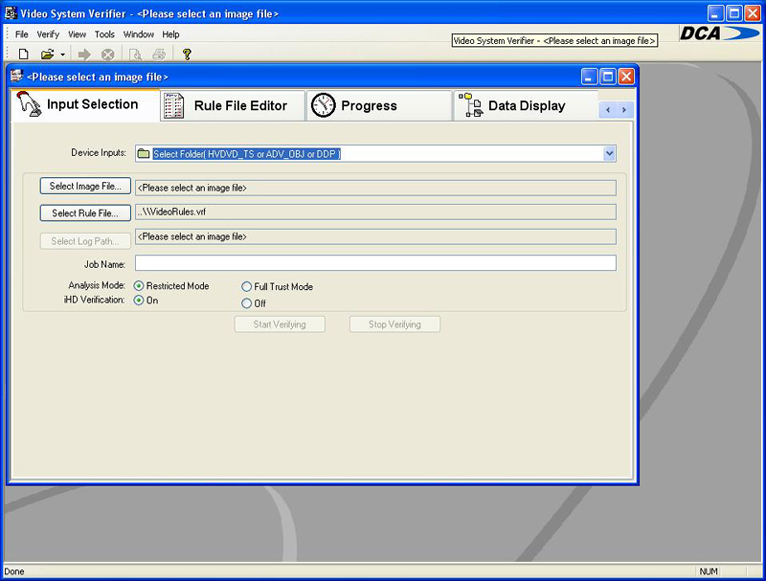Select iHD Verification Off radio button
This screenshot has width=766, height=581.
[247, 303]
